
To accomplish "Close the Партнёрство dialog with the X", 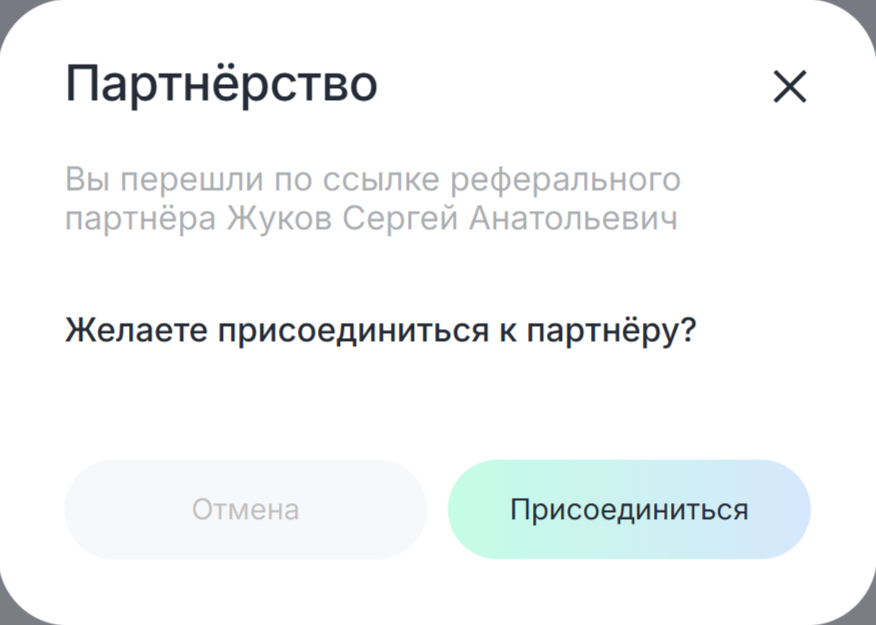I will point(789,87).
